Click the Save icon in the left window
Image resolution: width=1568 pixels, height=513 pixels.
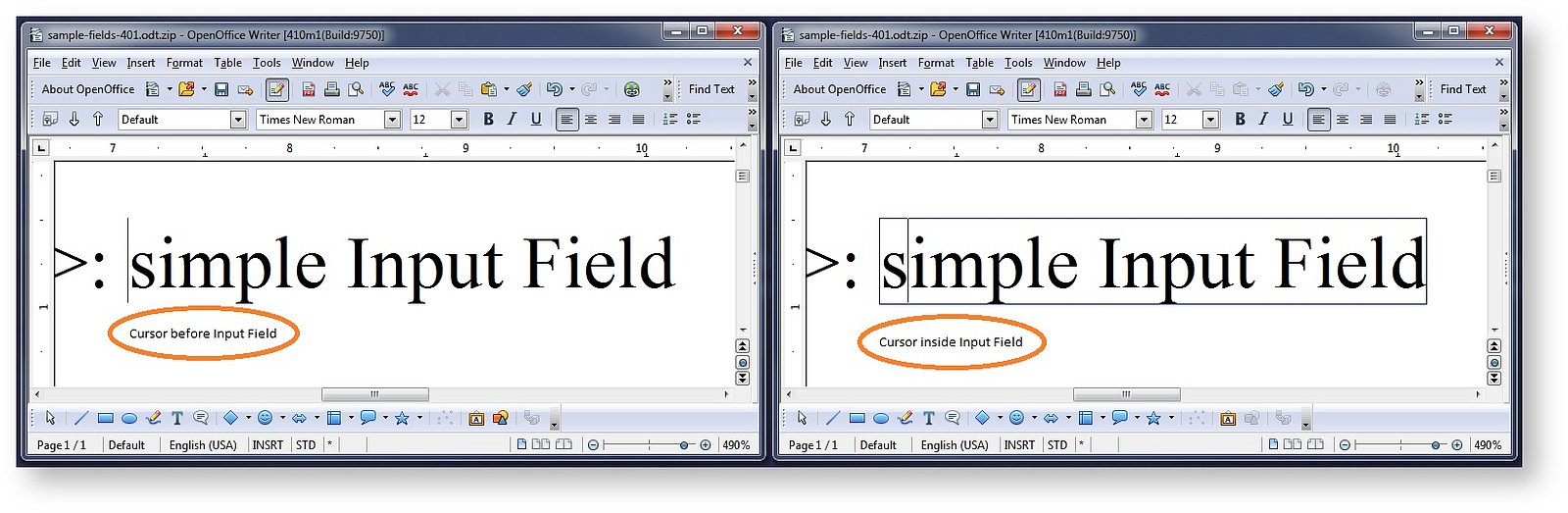coord(221,89)
